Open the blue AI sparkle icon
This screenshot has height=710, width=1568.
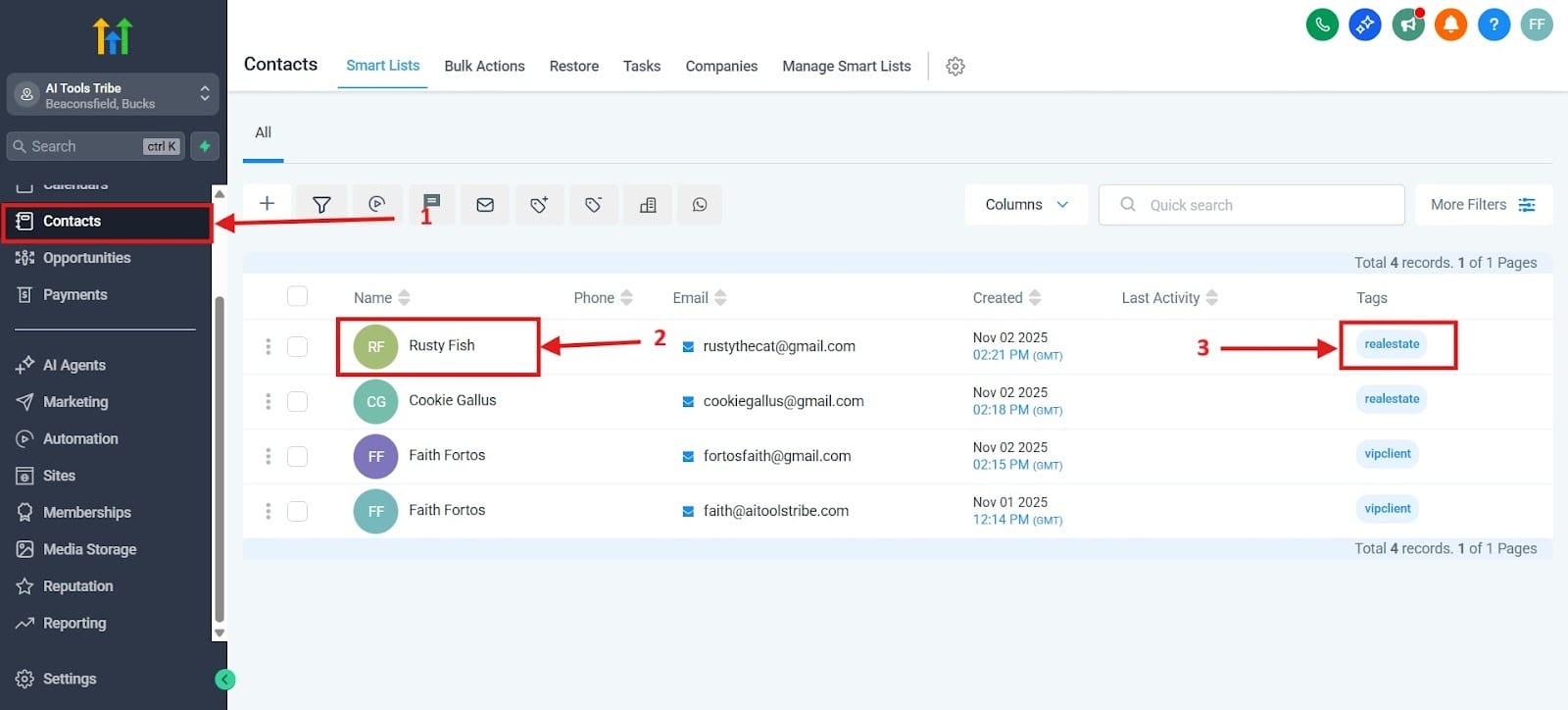1365,25
